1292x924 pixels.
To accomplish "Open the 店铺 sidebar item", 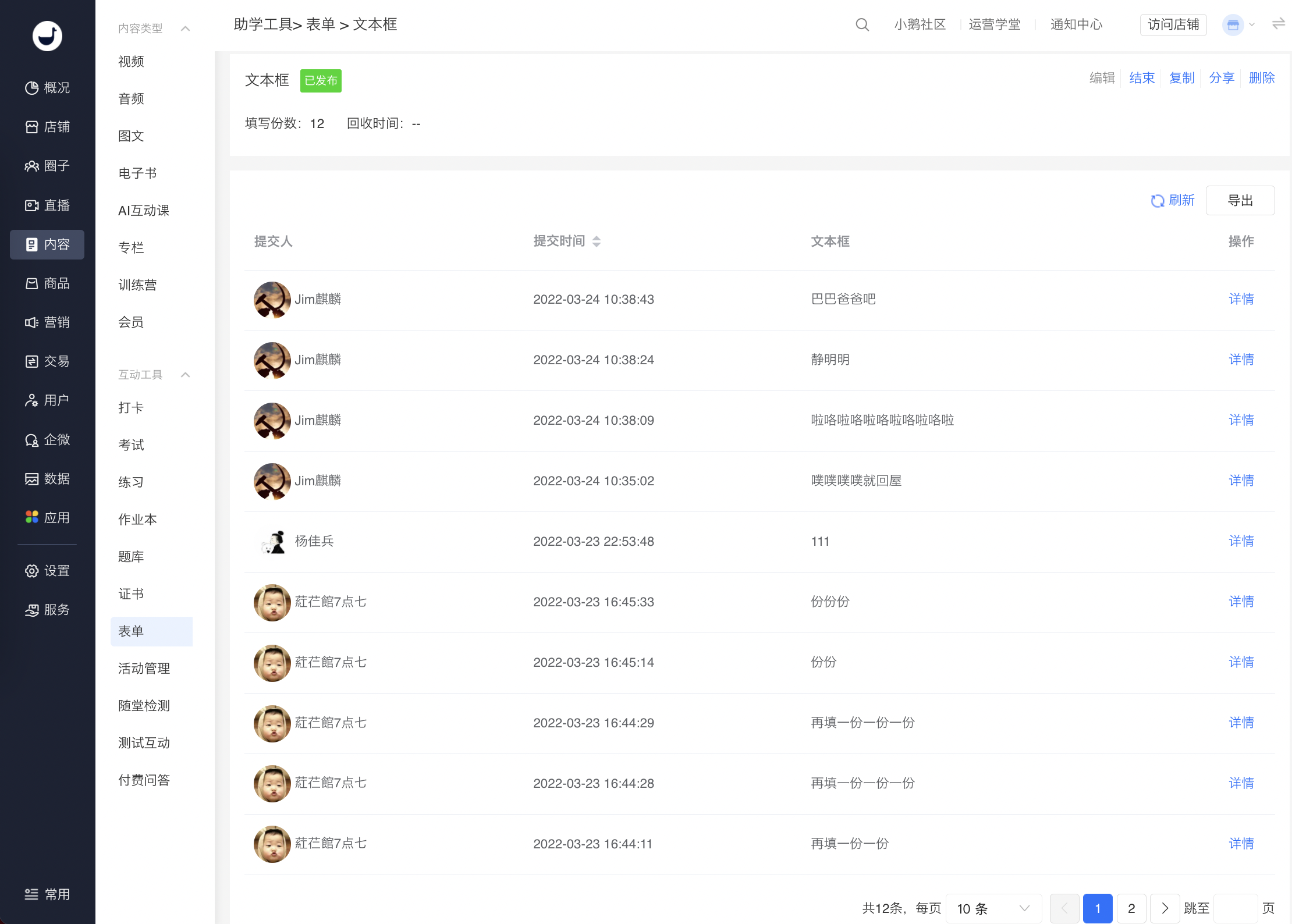I will [x=47, y=127].
